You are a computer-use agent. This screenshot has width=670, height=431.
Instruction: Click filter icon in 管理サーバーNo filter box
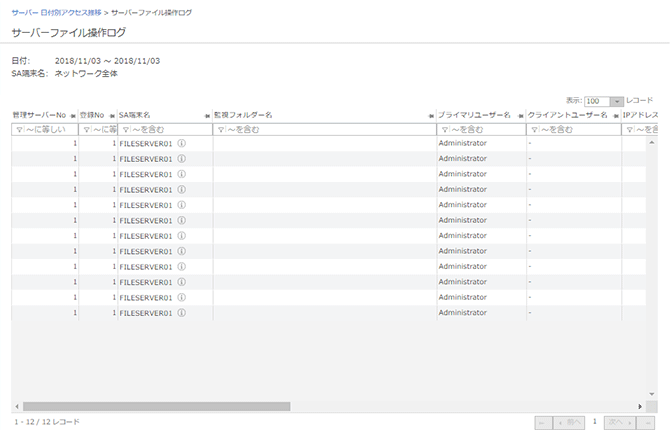[20, 130]
